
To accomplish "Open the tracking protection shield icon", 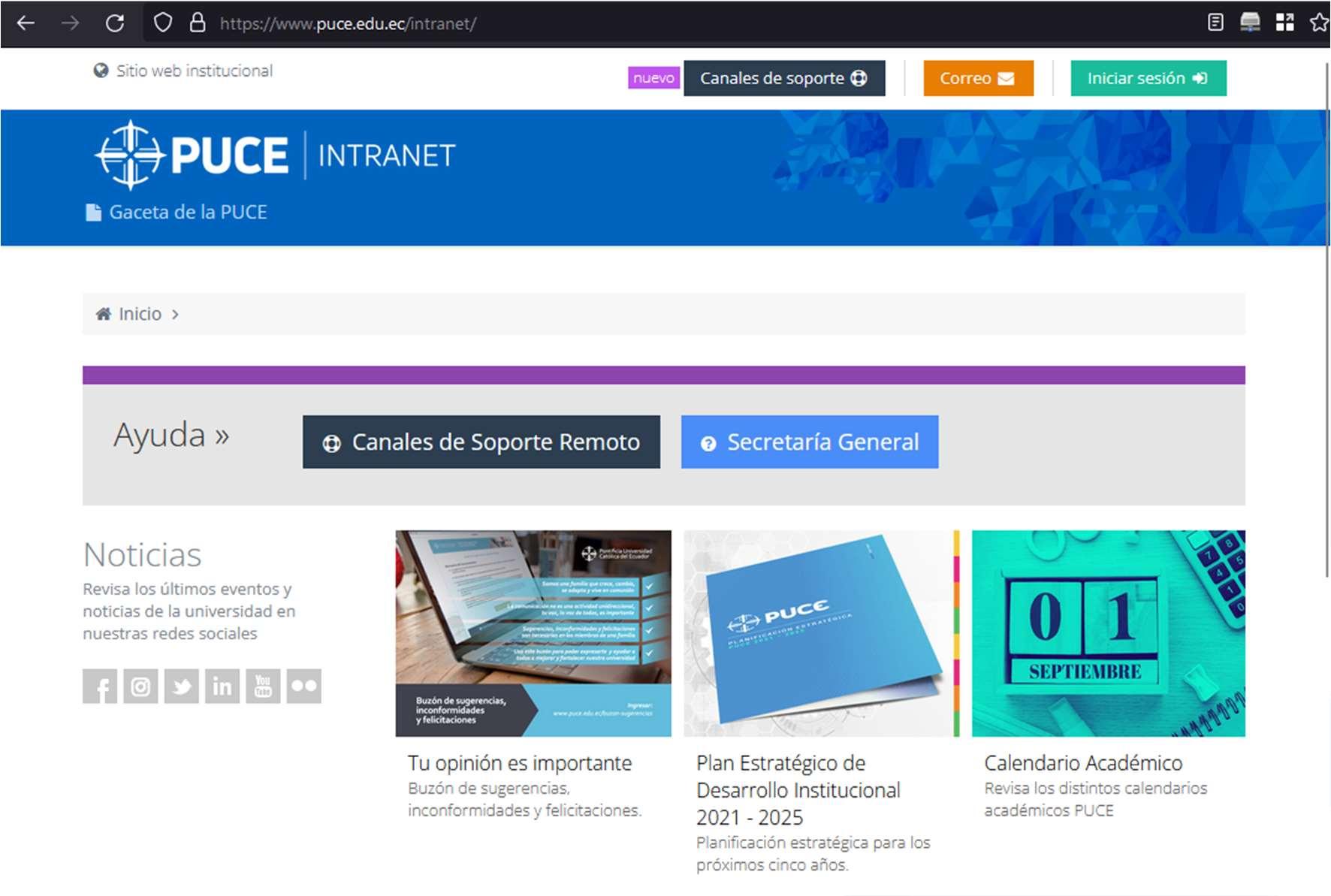I will (162, 23).
